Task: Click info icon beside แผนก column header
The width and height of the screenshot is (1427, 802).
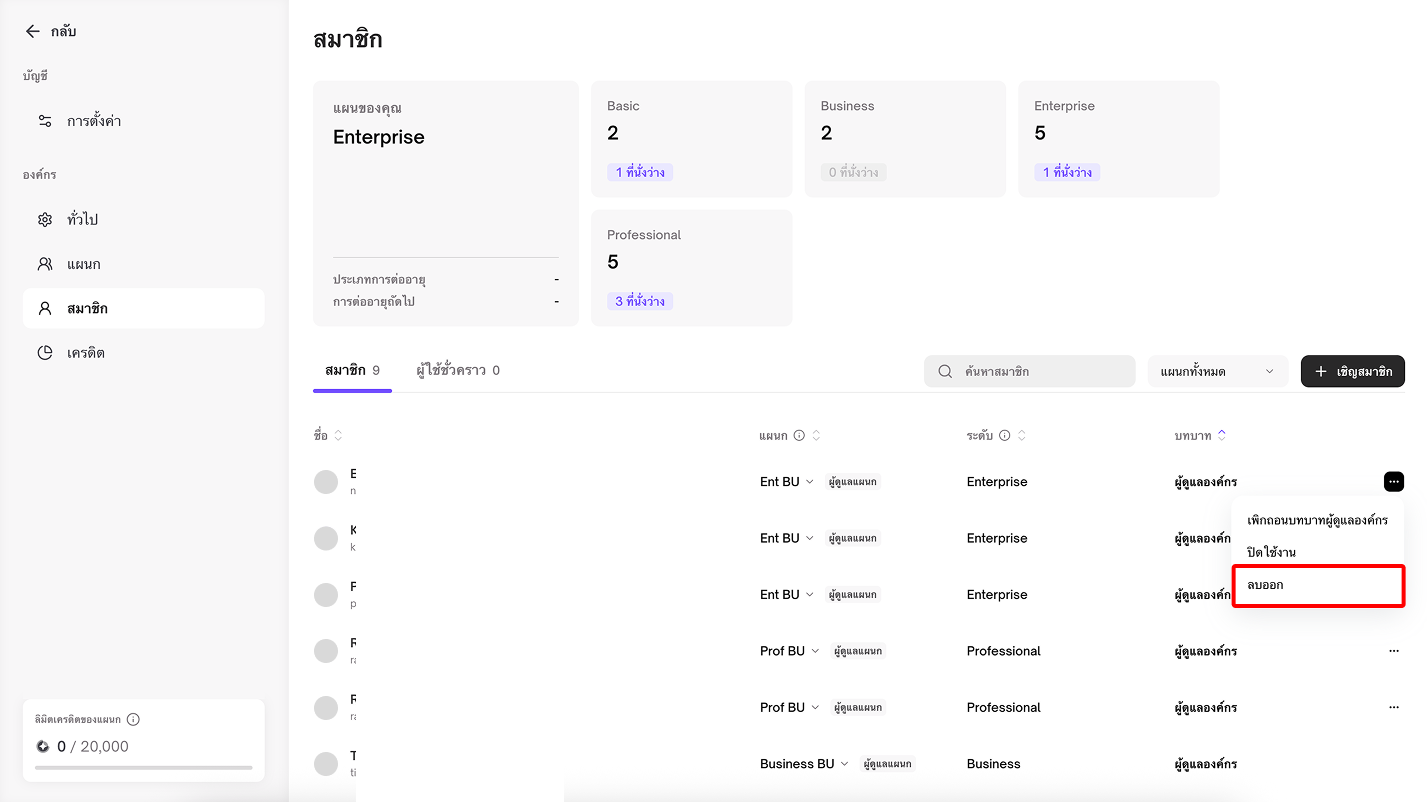Action: pos(799,436)
